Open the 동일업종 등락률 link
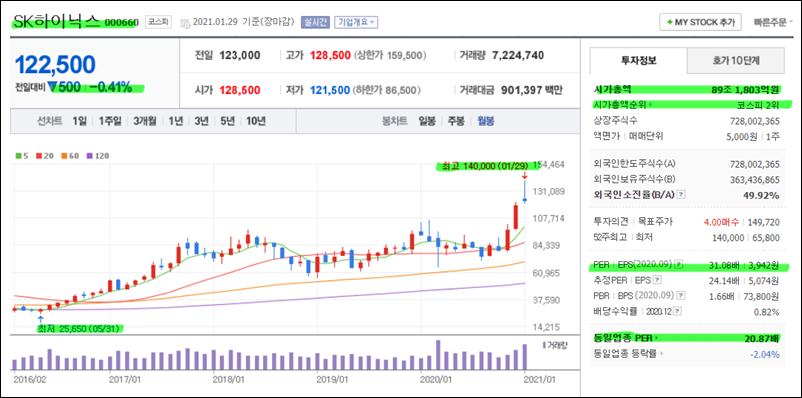 coord(628,353)
